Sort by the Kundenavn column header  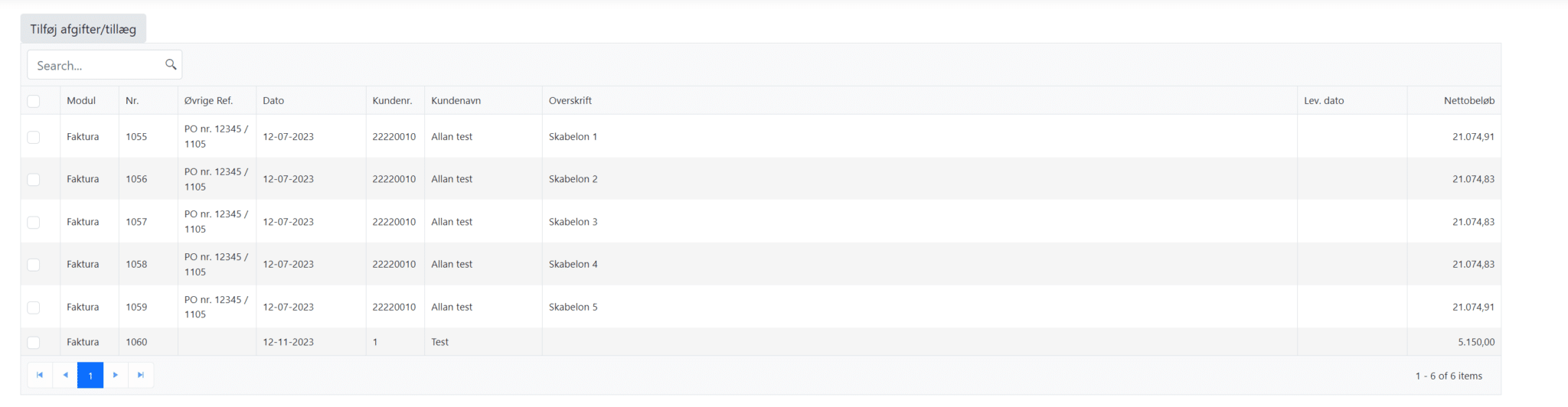coord(456,101)
